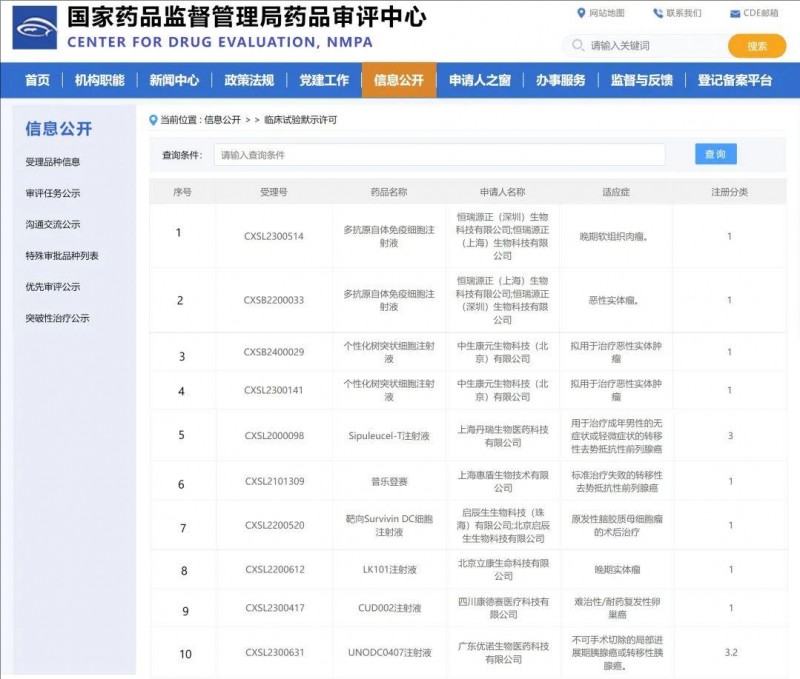Open the 监督与反馈 nav tab

click(x=641, y=80)
